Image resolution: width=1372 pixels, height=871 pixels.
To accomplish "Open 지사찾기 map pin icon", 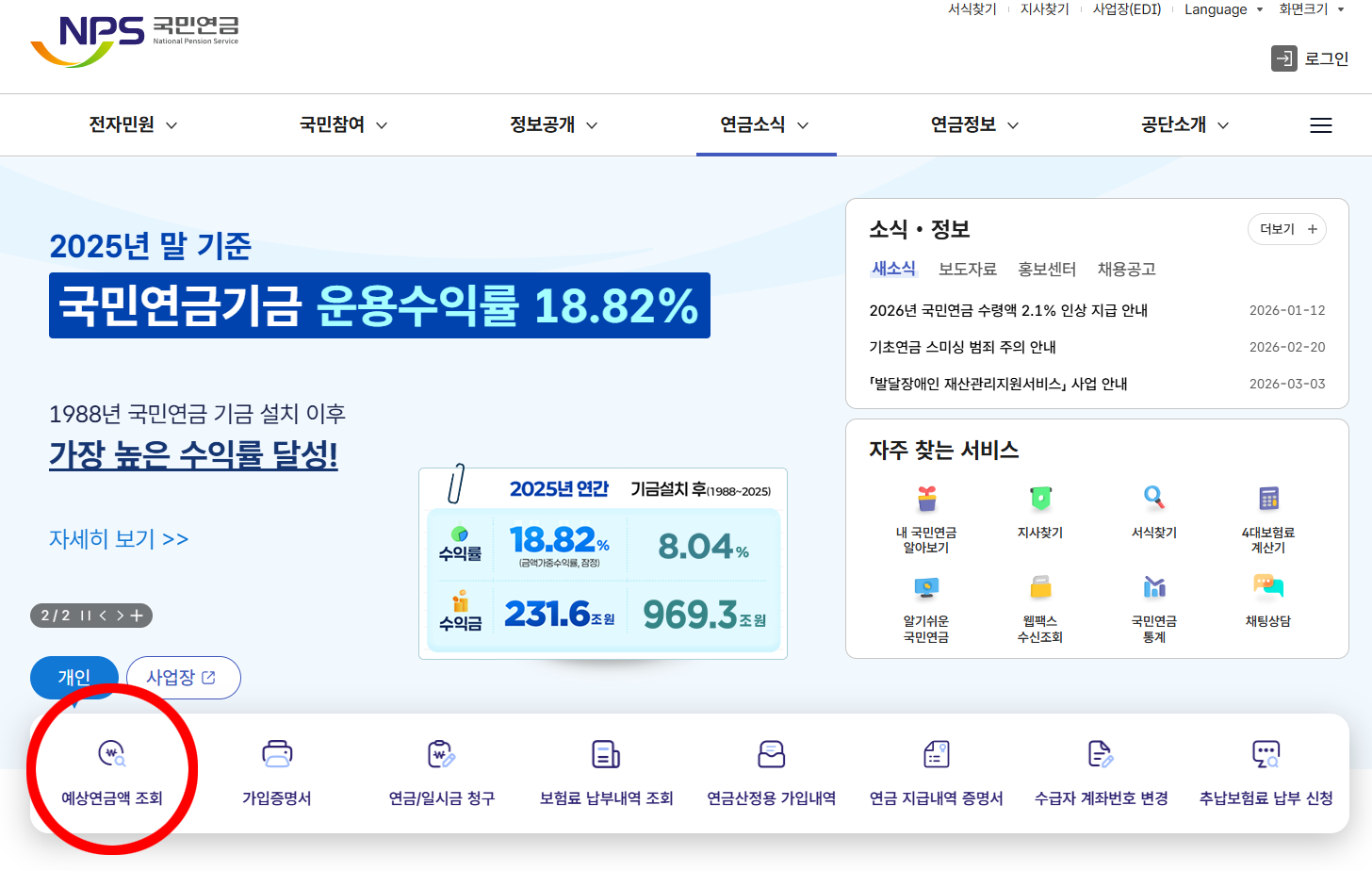I will pyautogui.click(x=1040, y=498).
